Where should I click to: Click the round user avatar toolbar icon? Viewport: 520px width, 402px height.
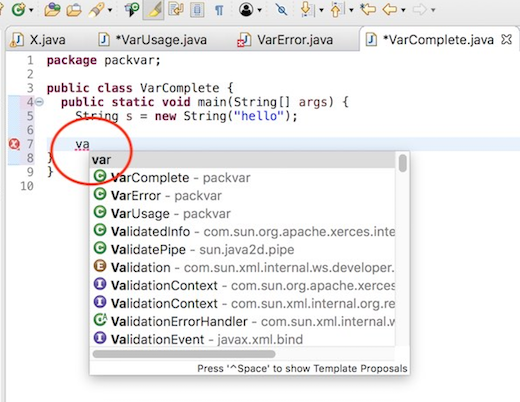[246, 10]
